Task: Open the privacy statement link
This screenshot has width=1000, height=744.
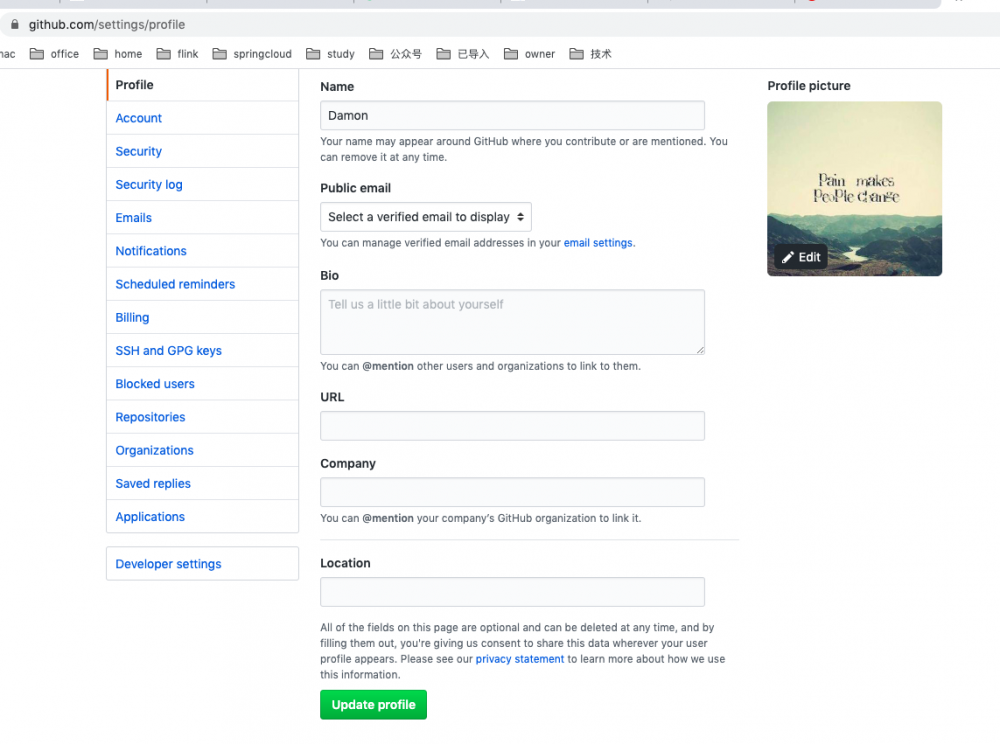Action: pyautogui.click(x=520, y=659)
